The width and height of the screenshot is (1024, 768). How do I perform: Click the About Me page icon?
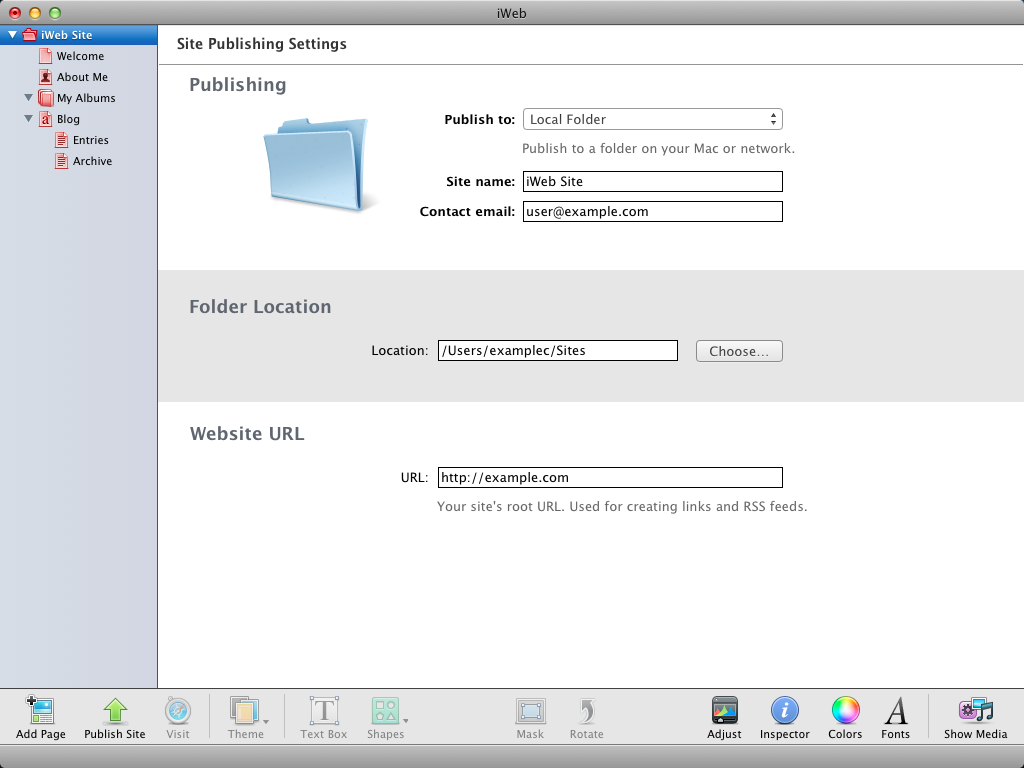click(45, 77)
